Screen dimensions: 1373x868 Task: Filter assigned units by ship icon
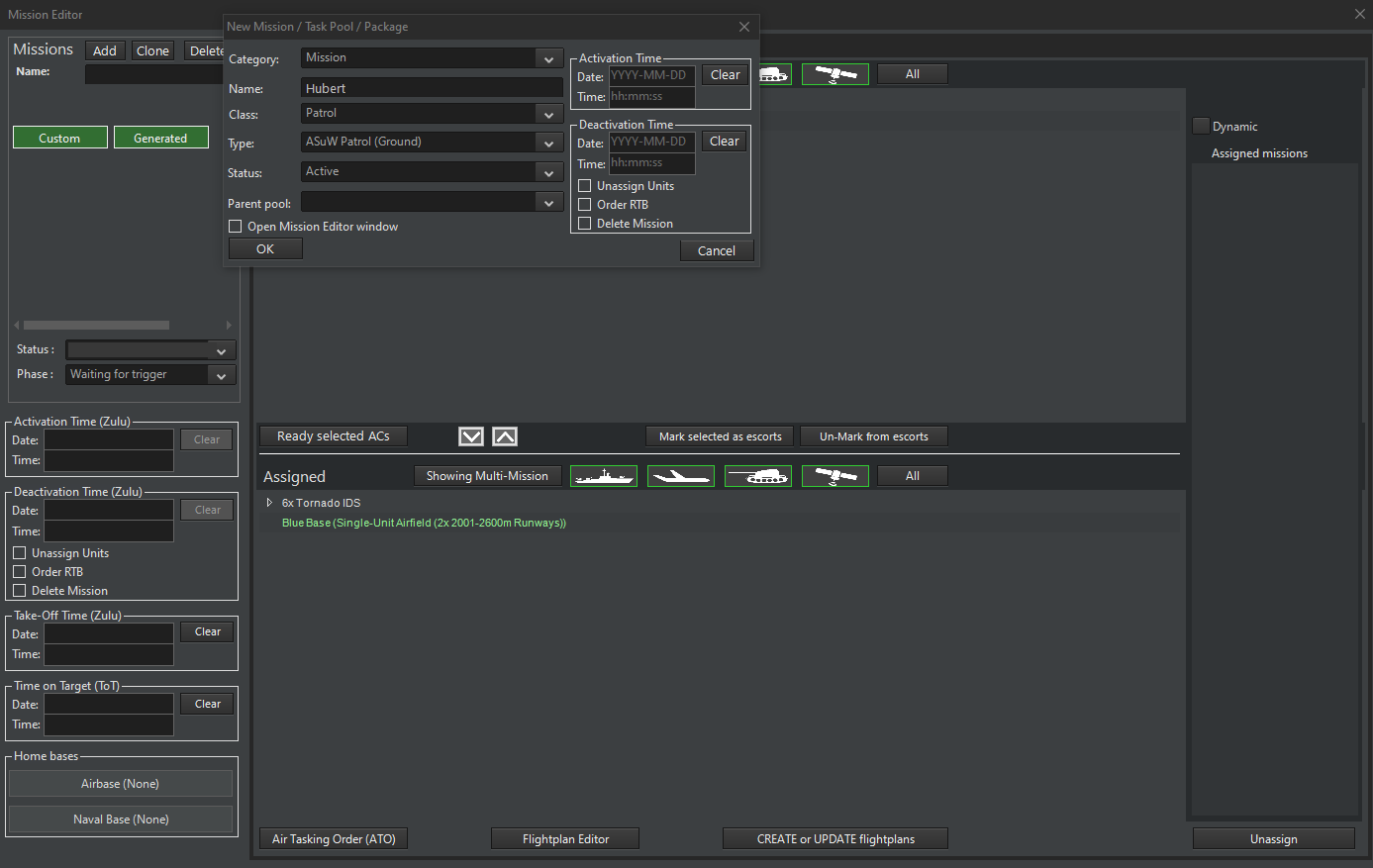coord(604,476)
